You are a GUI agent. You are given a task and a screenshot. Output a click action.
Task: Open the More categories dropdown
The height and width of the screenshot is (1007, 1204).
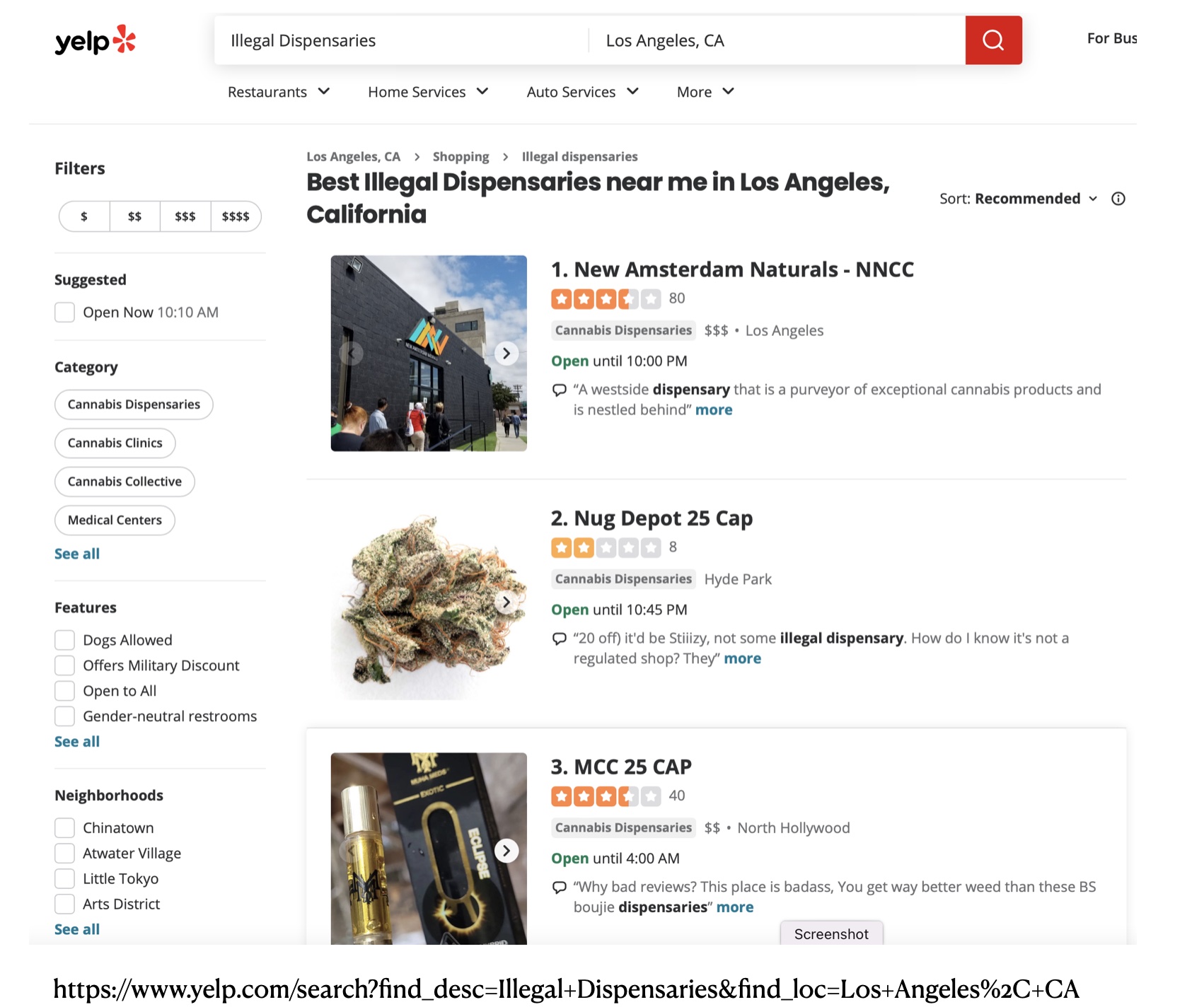pos(705,92)
